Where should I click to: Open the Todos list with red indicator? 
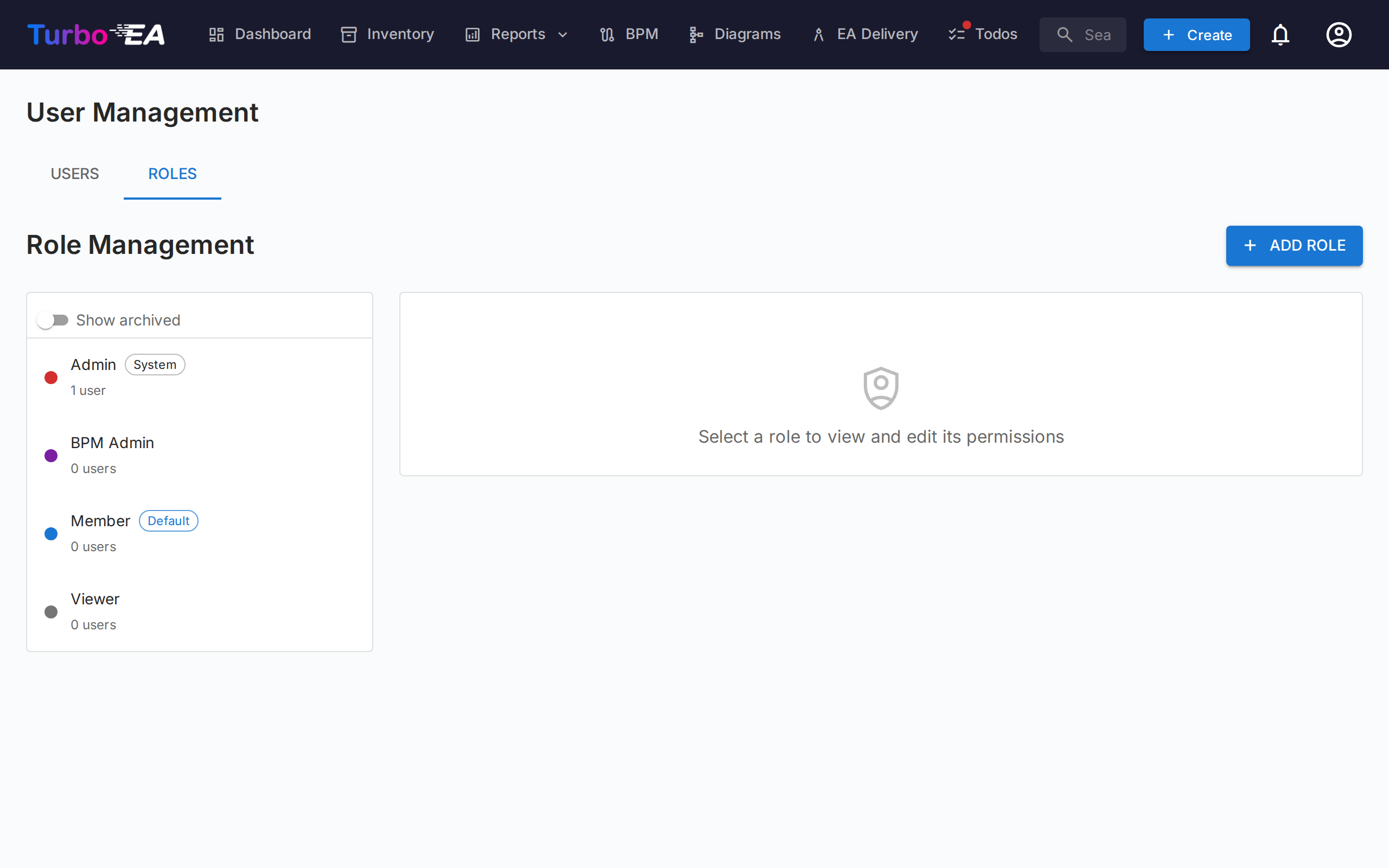(996, 34)
